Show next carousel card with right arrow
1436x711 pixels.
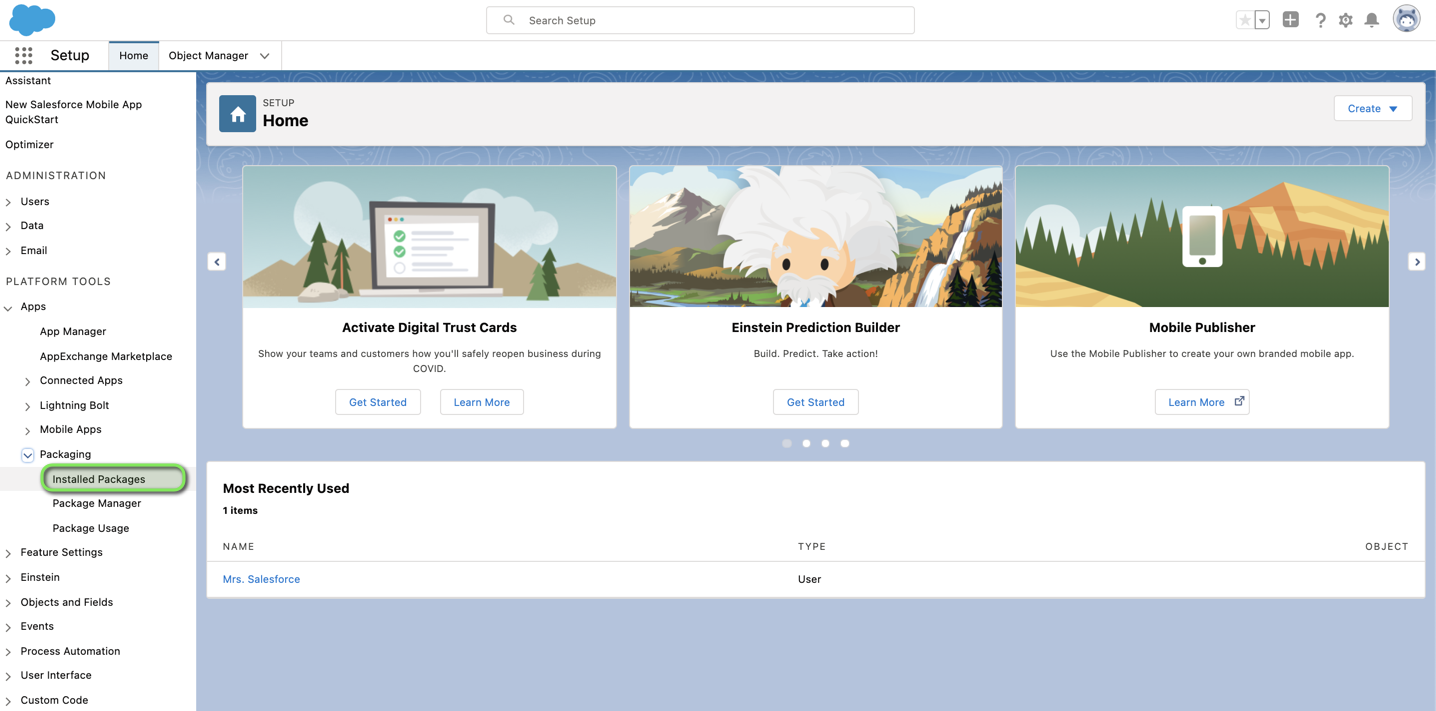[x=1416, y=262]
